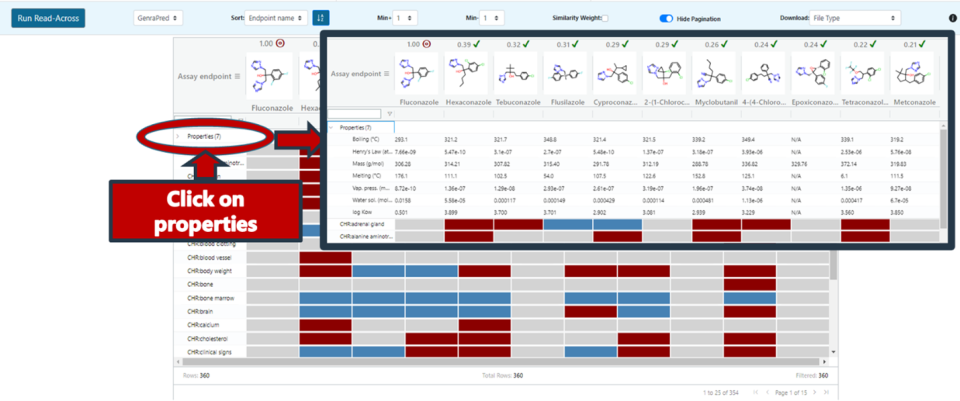Select the CHR:brain row label

click(198, 312)
